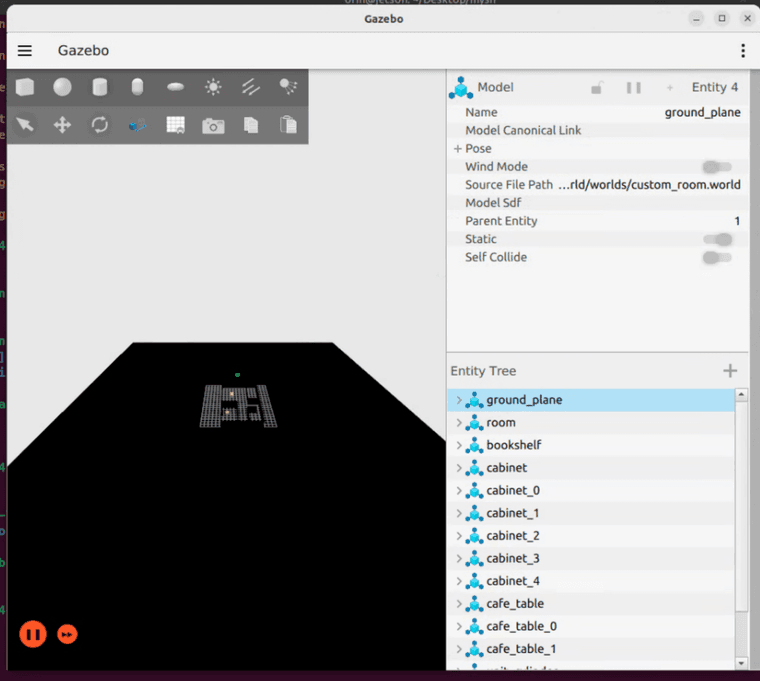Take a screenshot with camera icon
The width and height of the screenshot is (760, 681).
[213, 126]
